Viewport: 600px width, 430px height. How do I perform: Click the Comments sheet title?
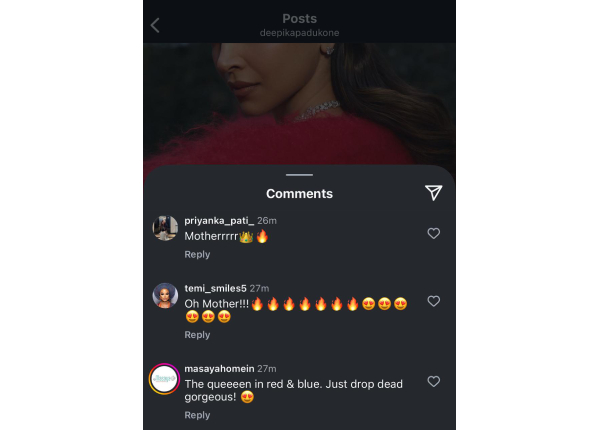coord(299,193)
